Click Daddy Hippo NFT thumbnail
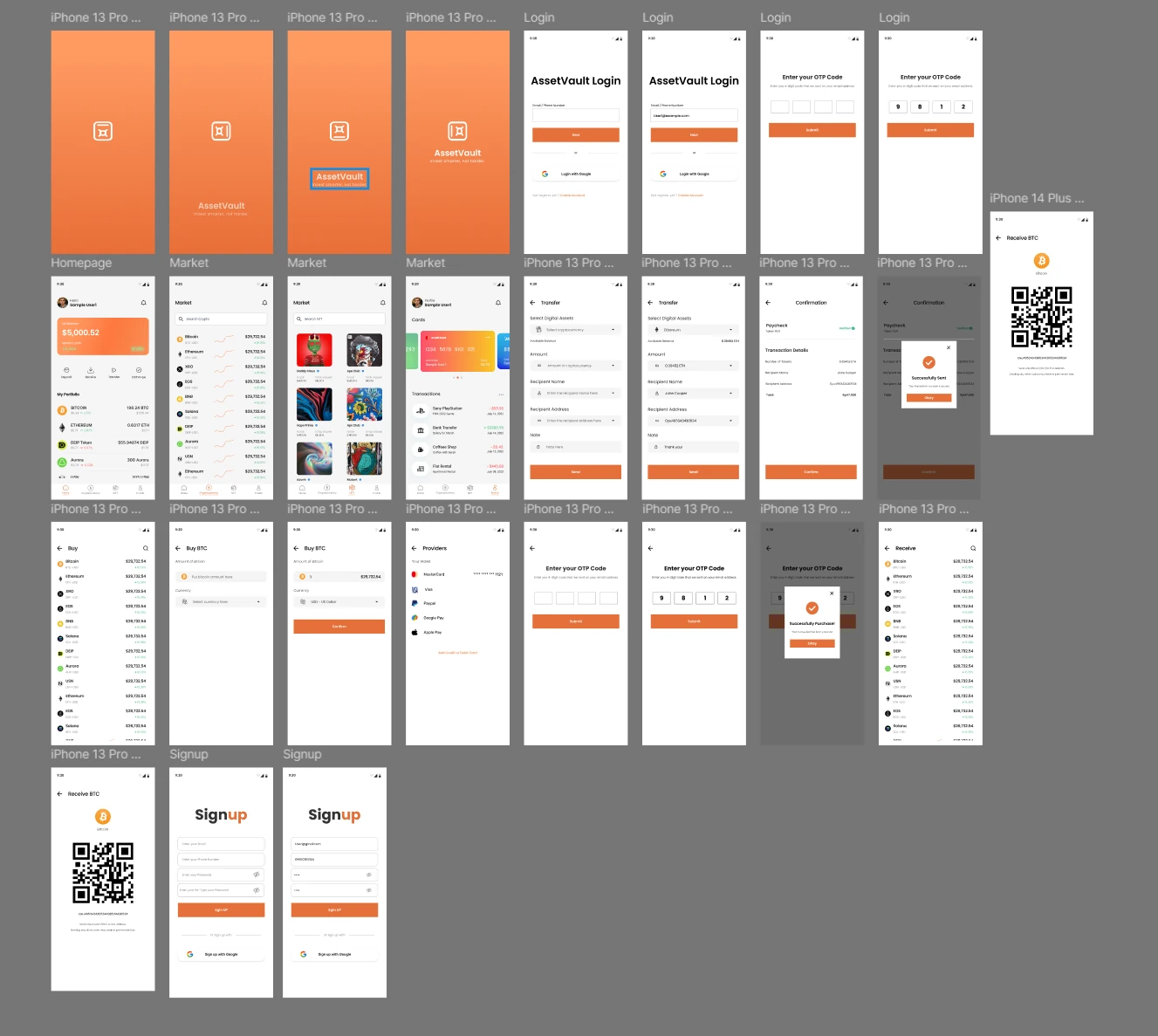This screenshot has width=1158, height=1036. click(x=314, y=350)
